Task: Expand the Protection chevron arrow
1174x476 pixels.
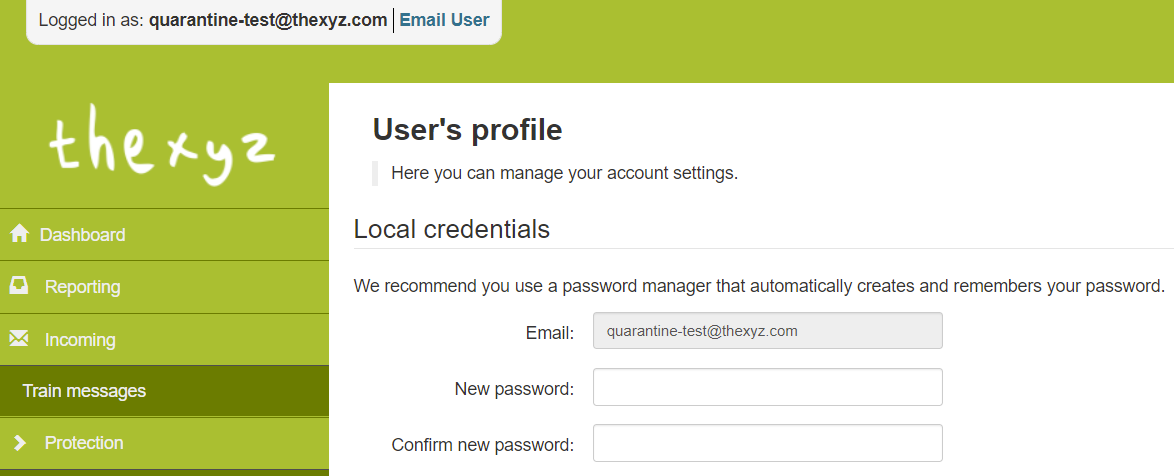Action: coord(20,442)
